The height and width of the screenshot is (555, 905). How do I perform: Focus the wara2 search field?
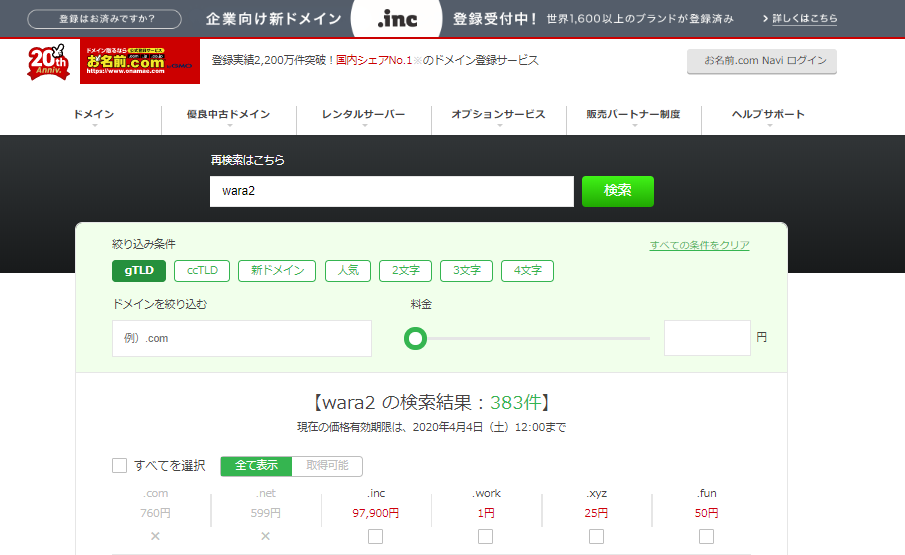392,191
